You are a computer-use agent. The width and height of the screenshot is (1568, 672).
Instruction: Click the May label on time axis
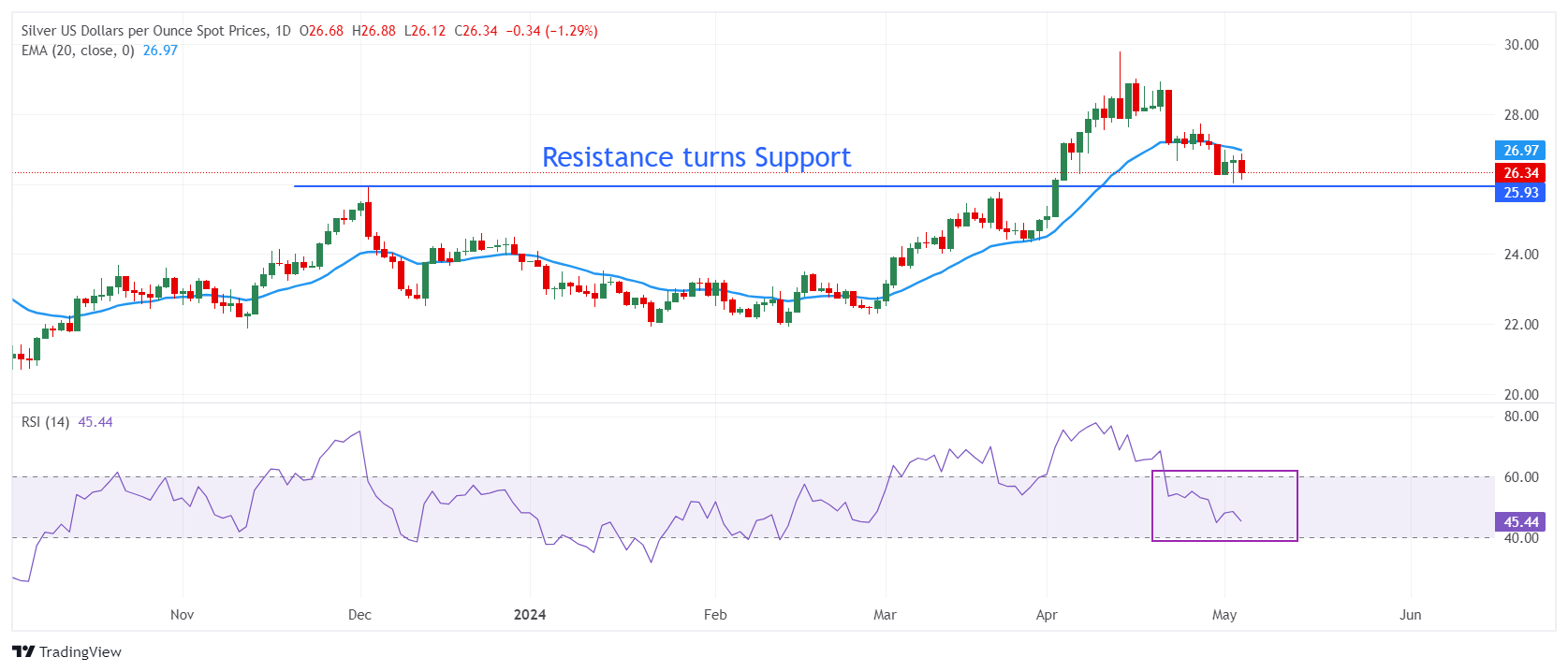1224,615
